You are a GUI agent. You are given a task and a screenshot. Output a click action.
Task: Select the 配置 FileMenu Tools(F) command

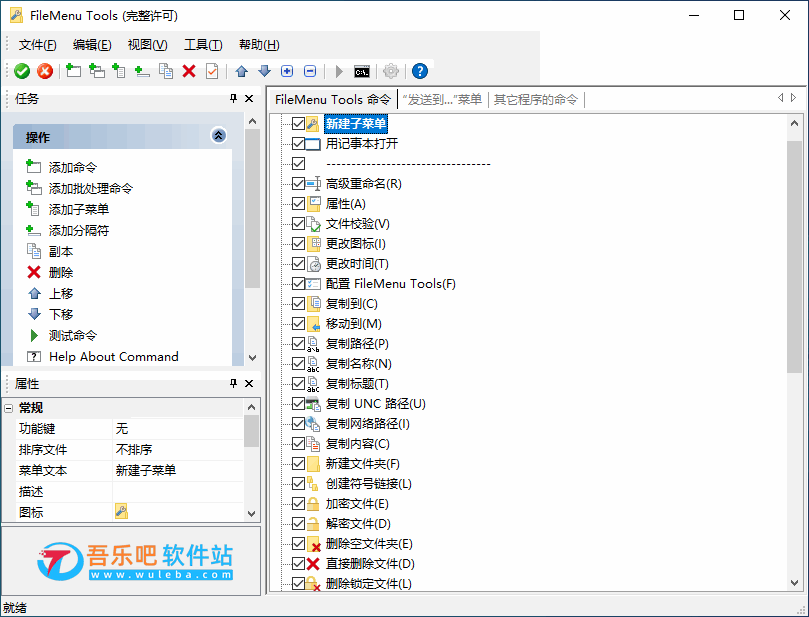pos(391,284)
